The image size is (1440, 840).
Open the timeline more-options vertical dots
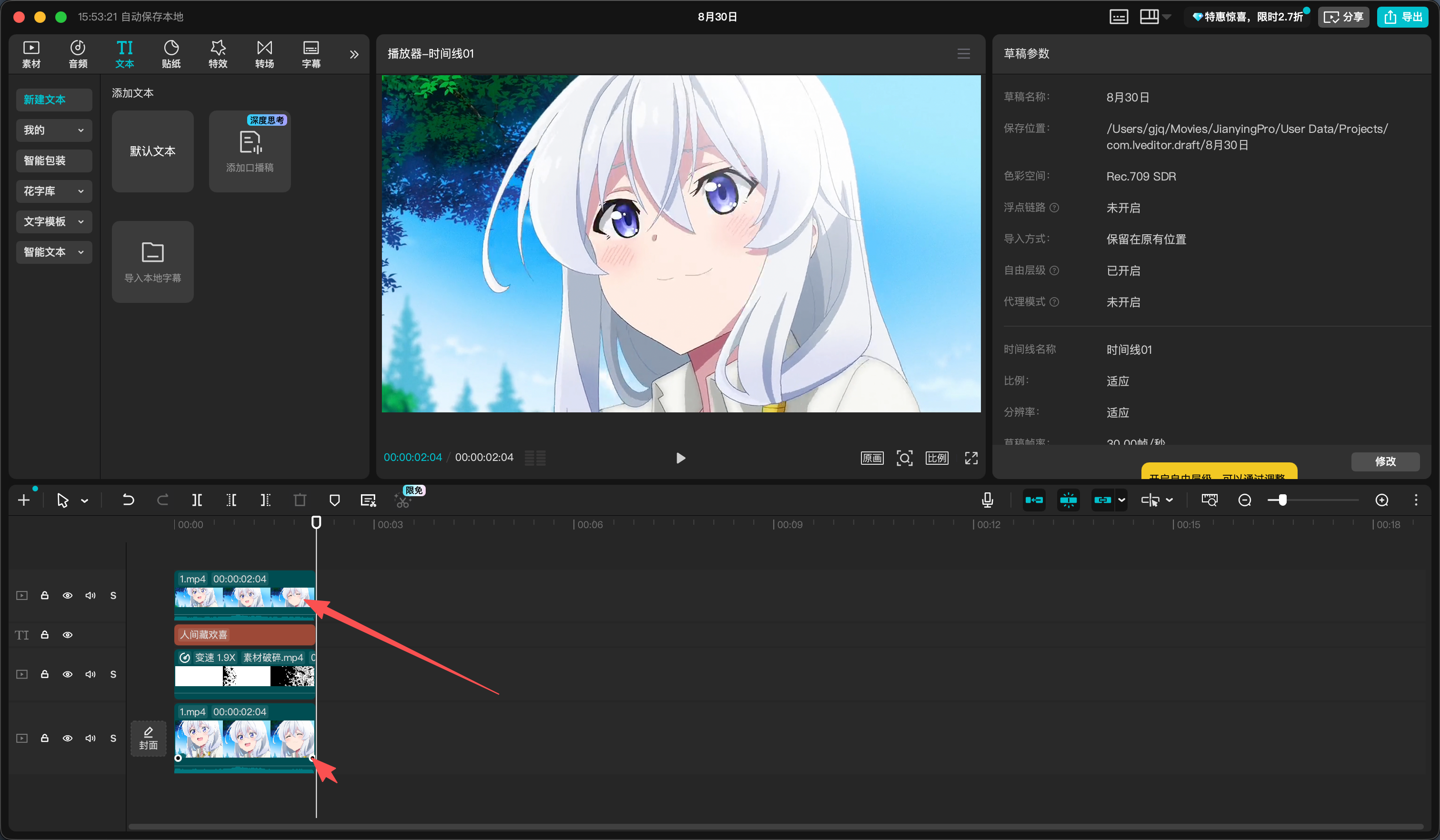click(1416, 500)
